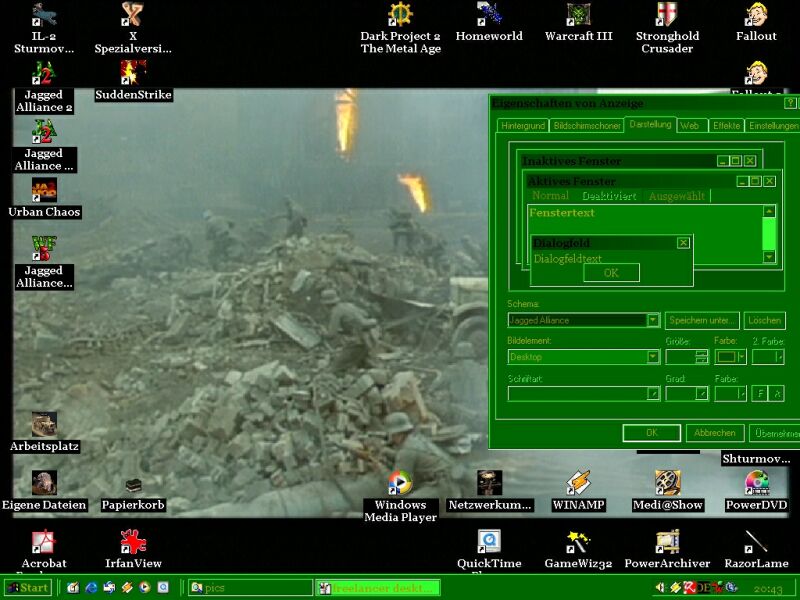
Task: Open the Acrobat Reader shortcut
Action: click(x=44, y=542)
